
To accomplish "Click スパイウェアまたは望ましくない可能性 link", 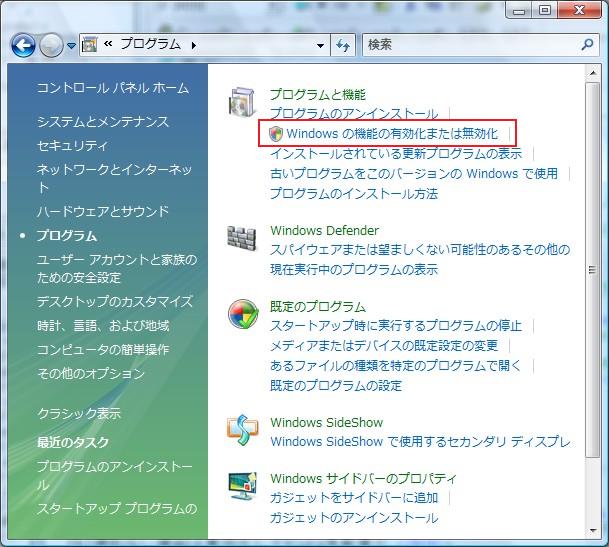I will pos(420,249).
